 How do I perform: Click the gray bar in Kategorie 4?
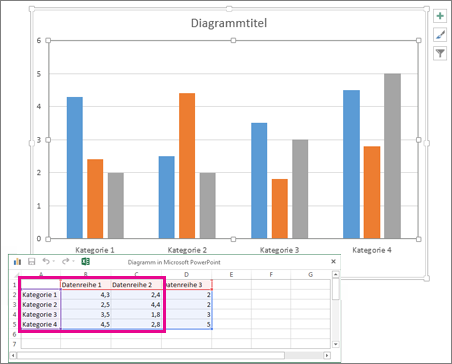point(392,156)
